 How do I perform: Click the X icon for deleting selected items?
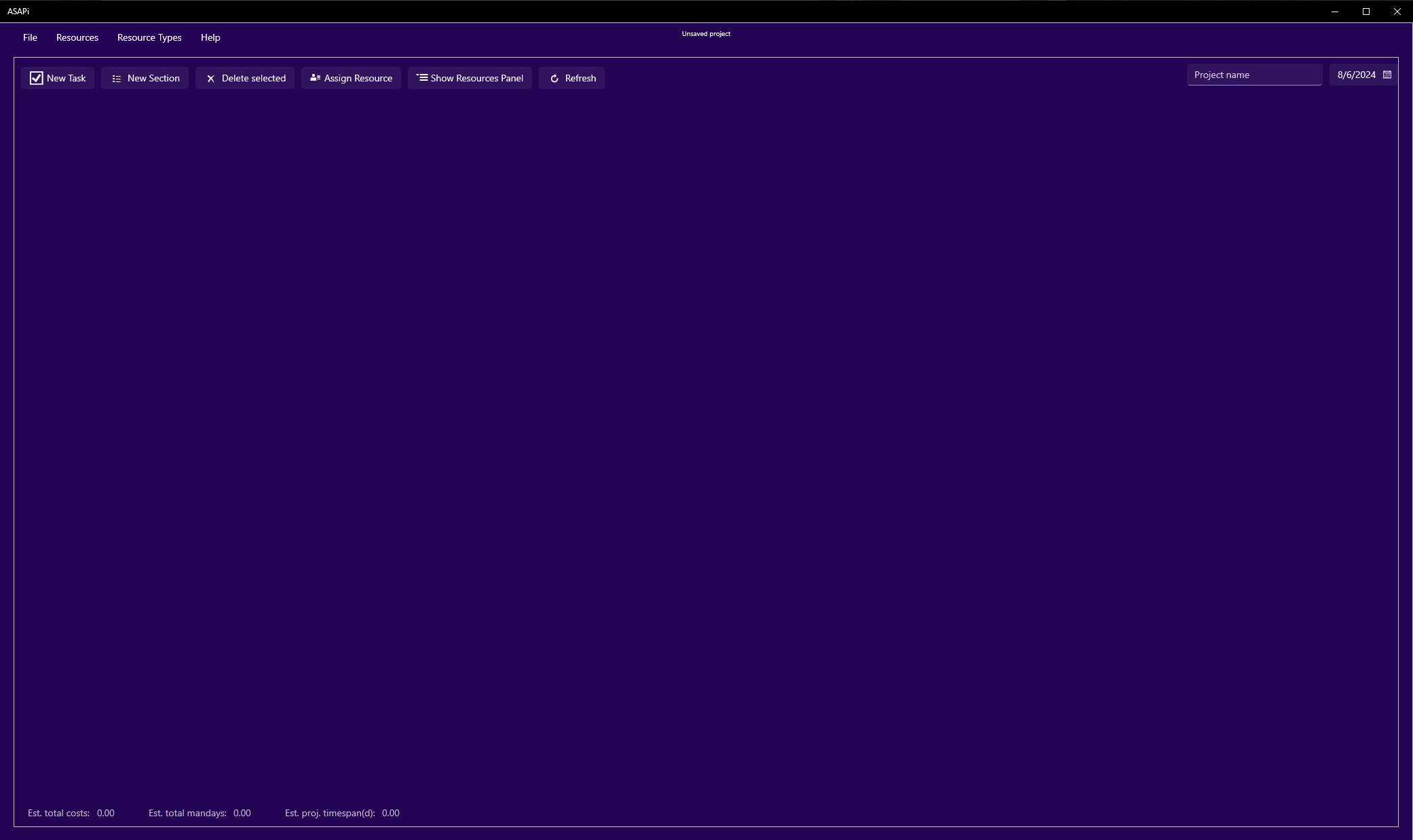coord(210,78)
